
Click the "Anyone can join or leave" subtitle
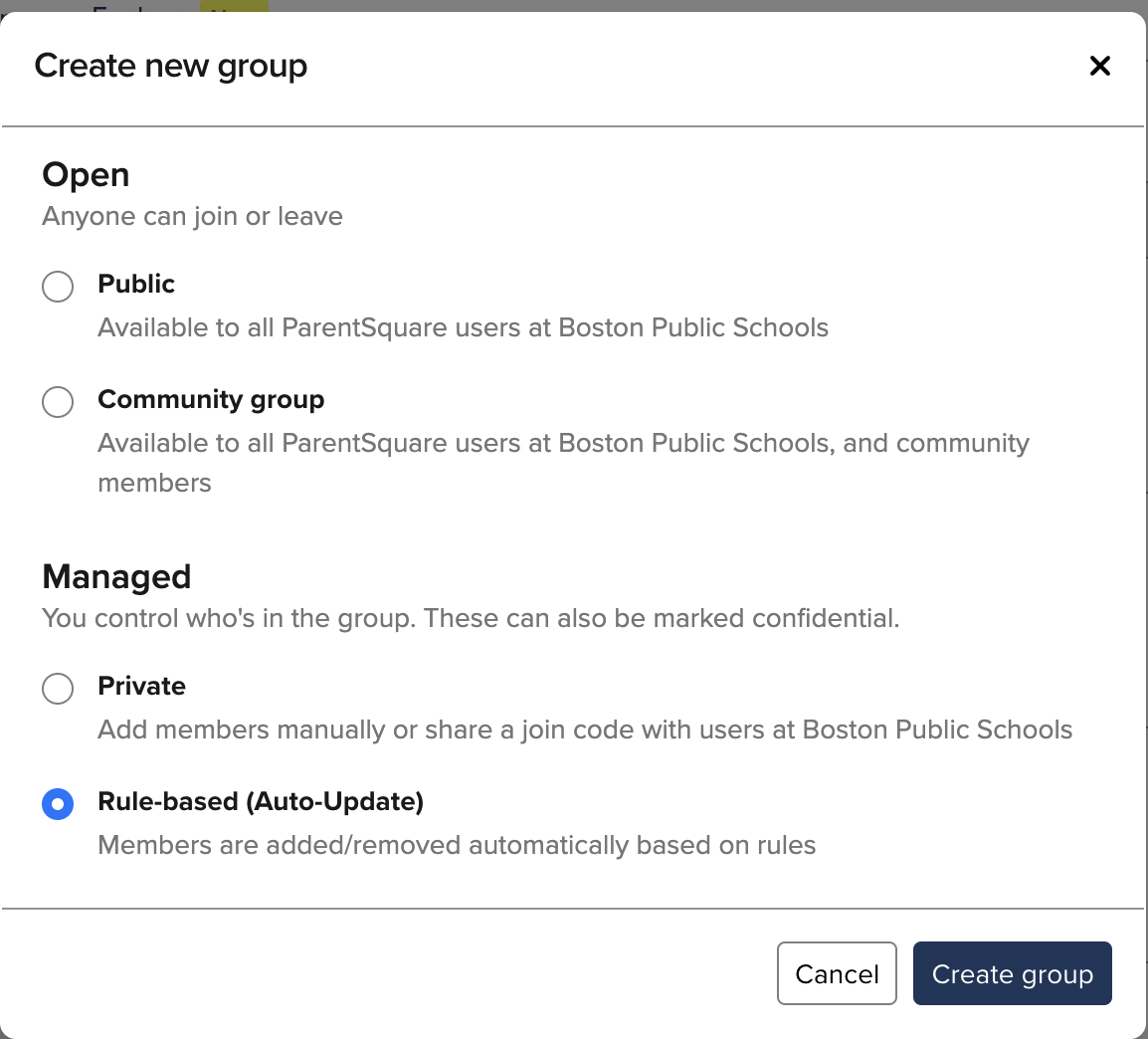point(192,217)
